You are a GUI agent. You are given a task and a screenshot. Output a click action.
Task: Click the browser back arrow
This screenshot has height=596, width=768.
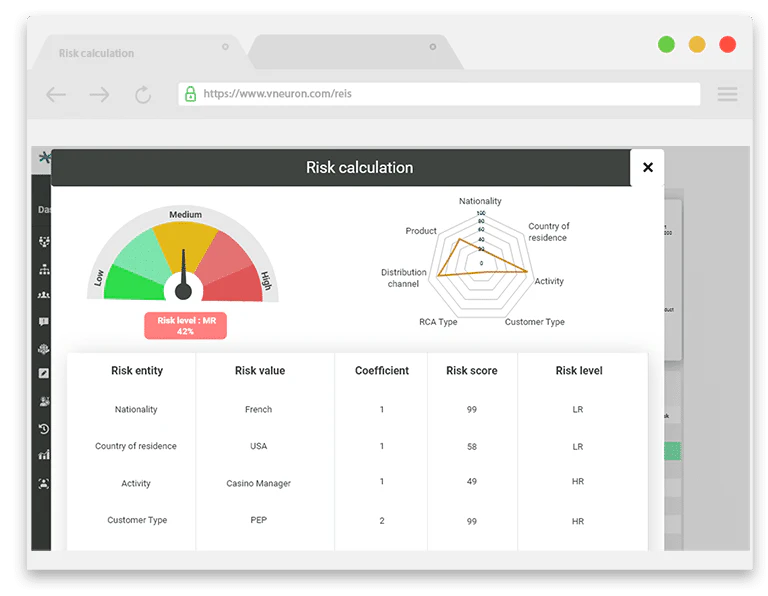click(x=56, y=94)
